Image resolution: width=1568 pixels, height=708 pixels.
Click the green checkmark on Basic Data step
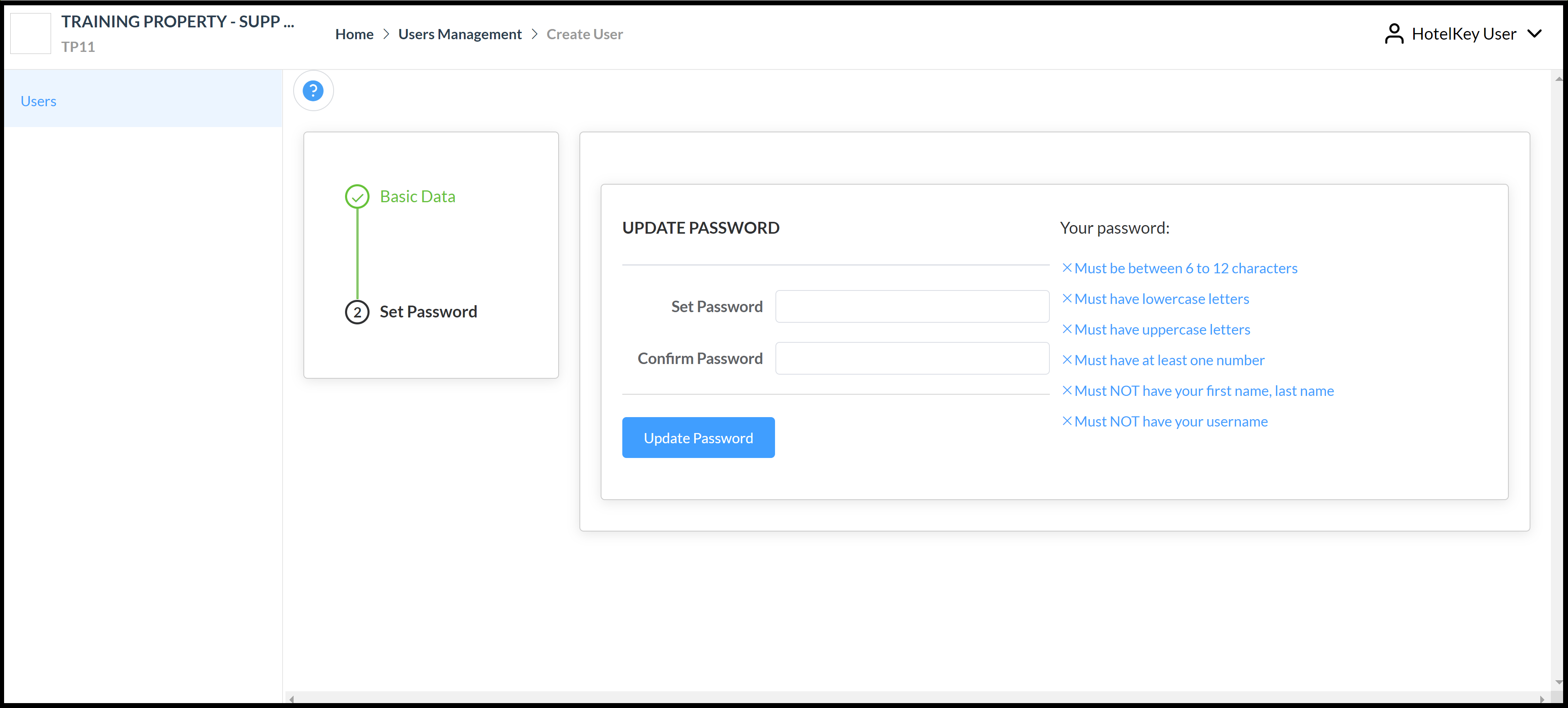(x=357, y=197)
